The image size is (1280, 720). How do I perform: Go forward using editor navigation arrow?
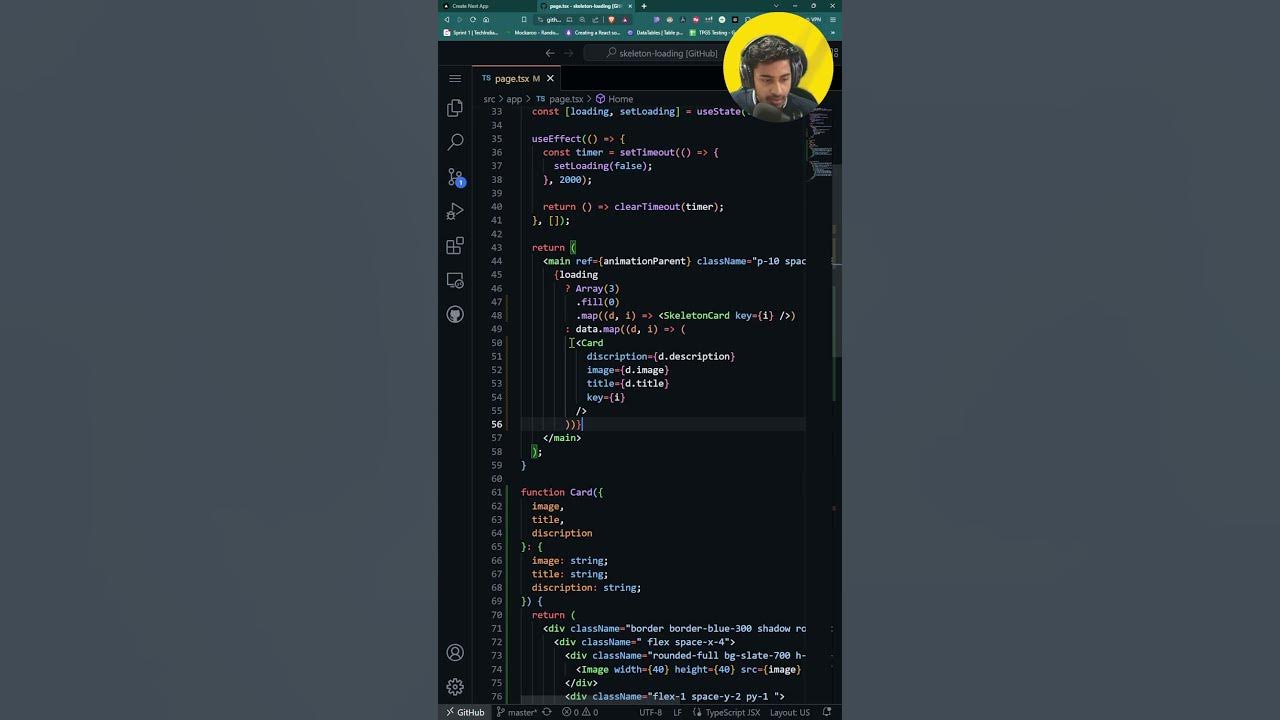569,53
